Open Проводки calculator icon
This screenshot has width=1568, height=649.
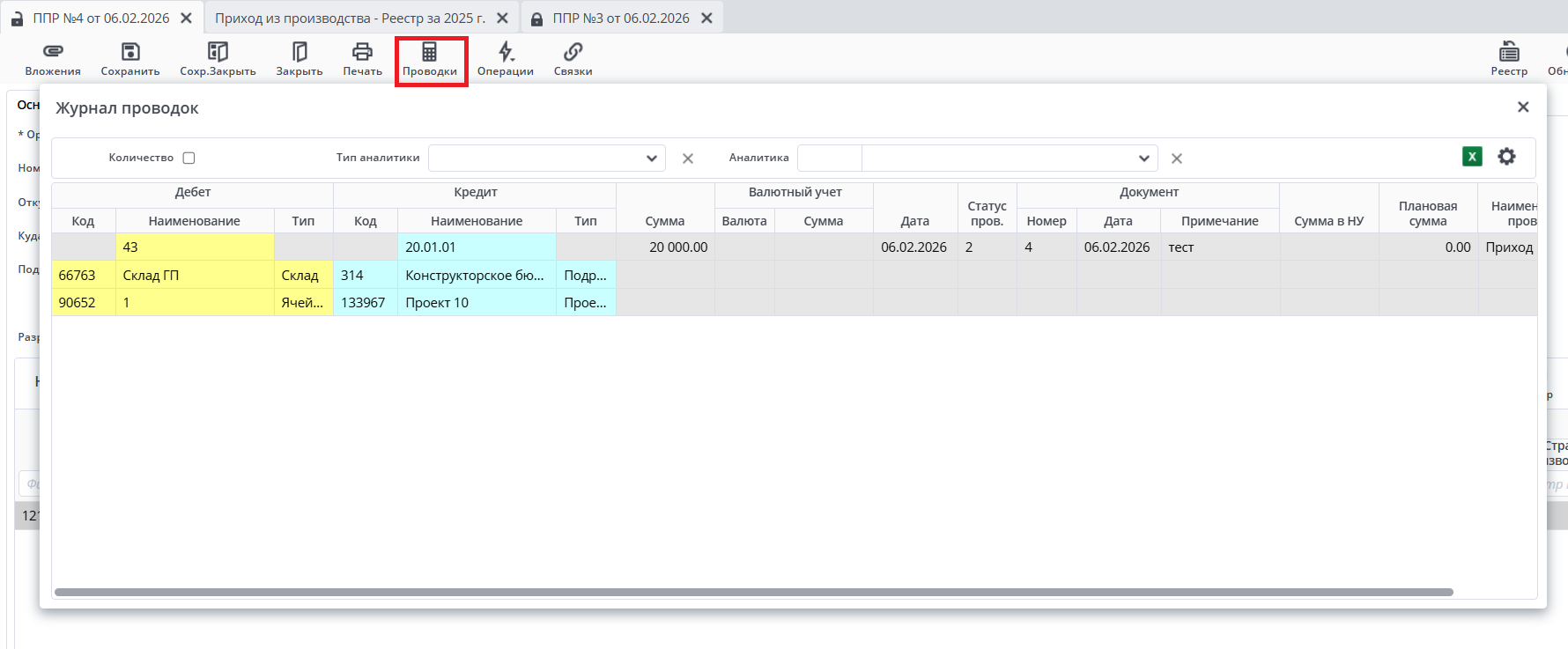(x=430, y=52)
